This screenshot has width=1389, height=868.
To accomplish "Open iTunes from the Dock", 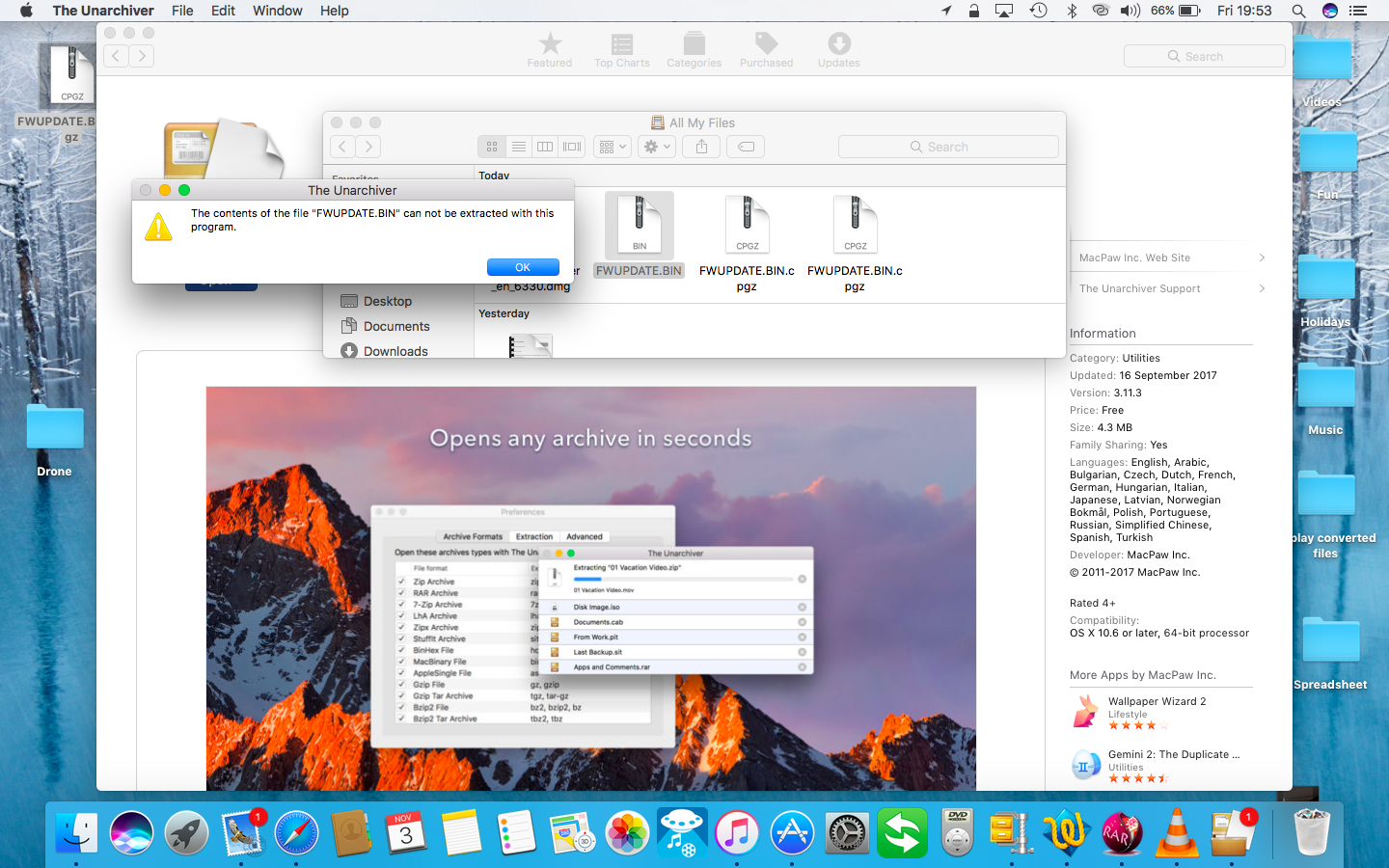I will tap(737, 832).
